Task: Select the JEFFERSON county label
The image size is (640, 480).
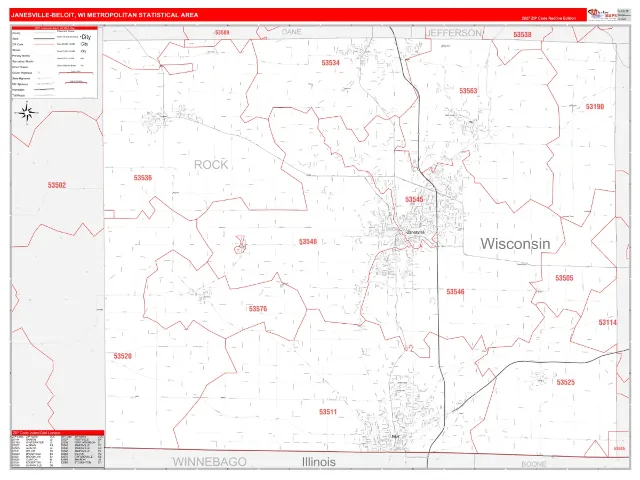Action: coord(454,33)
